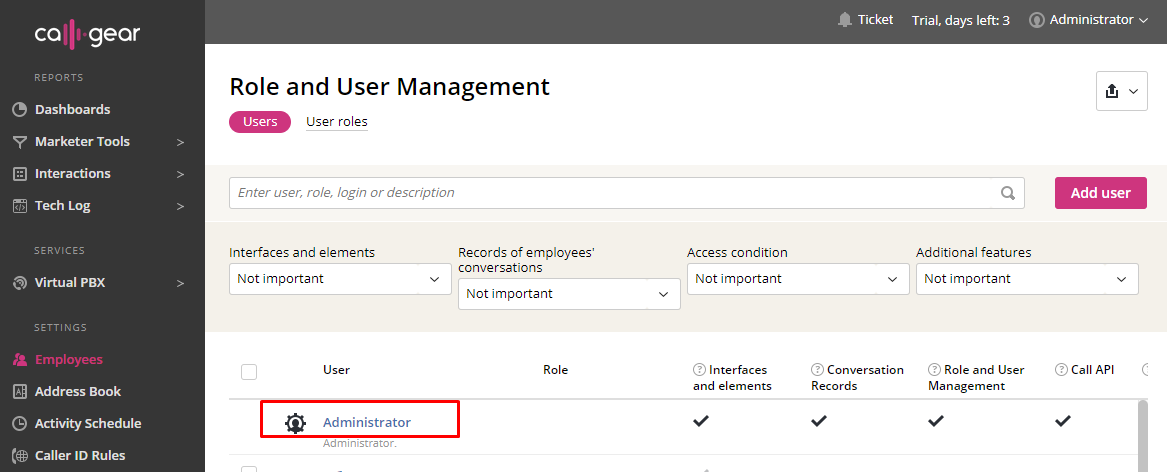Click Administrator's Conversation Records checkmark
The image size is (1167, 472).
click(x=819, y=421)
